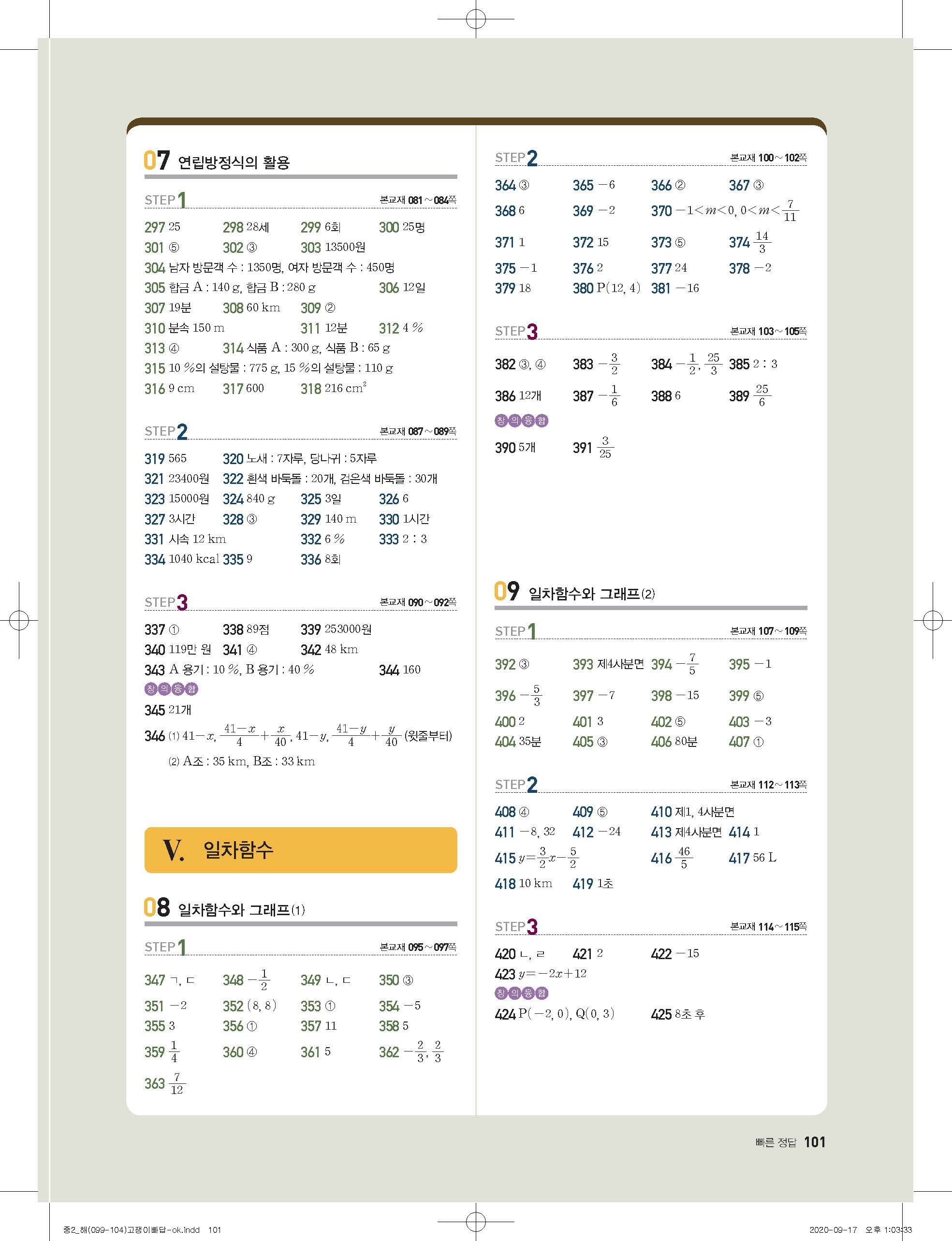Click the STEP 3 label under section 07
This screenshot has height=1241, width=952.
click(x=166, y=602)
